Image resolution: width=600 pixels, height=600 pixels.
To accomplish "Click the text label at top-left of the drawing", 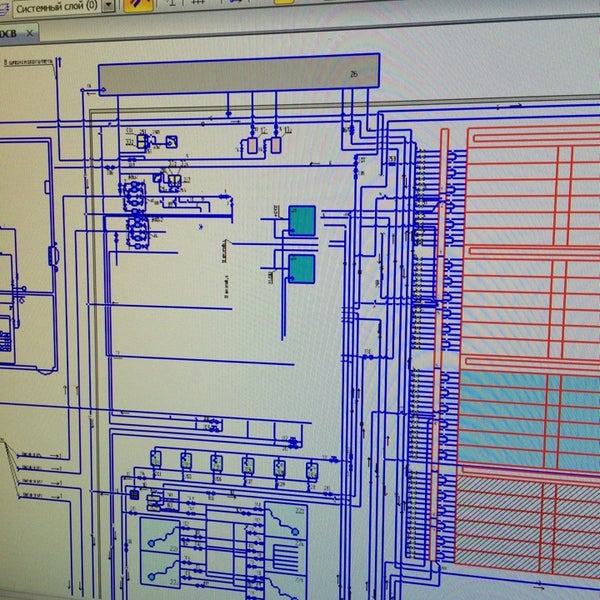I will (28, 62).
